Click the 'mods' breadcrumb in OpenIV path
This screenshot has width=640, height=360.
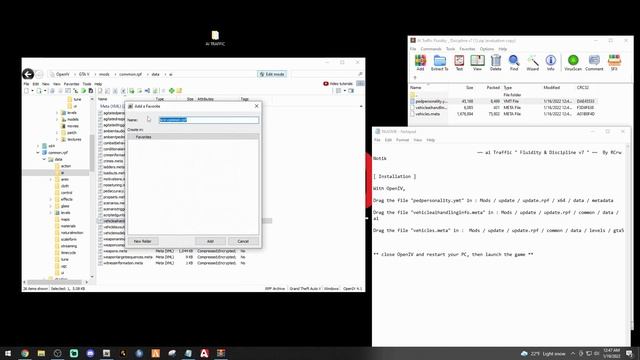pos(104,74)
